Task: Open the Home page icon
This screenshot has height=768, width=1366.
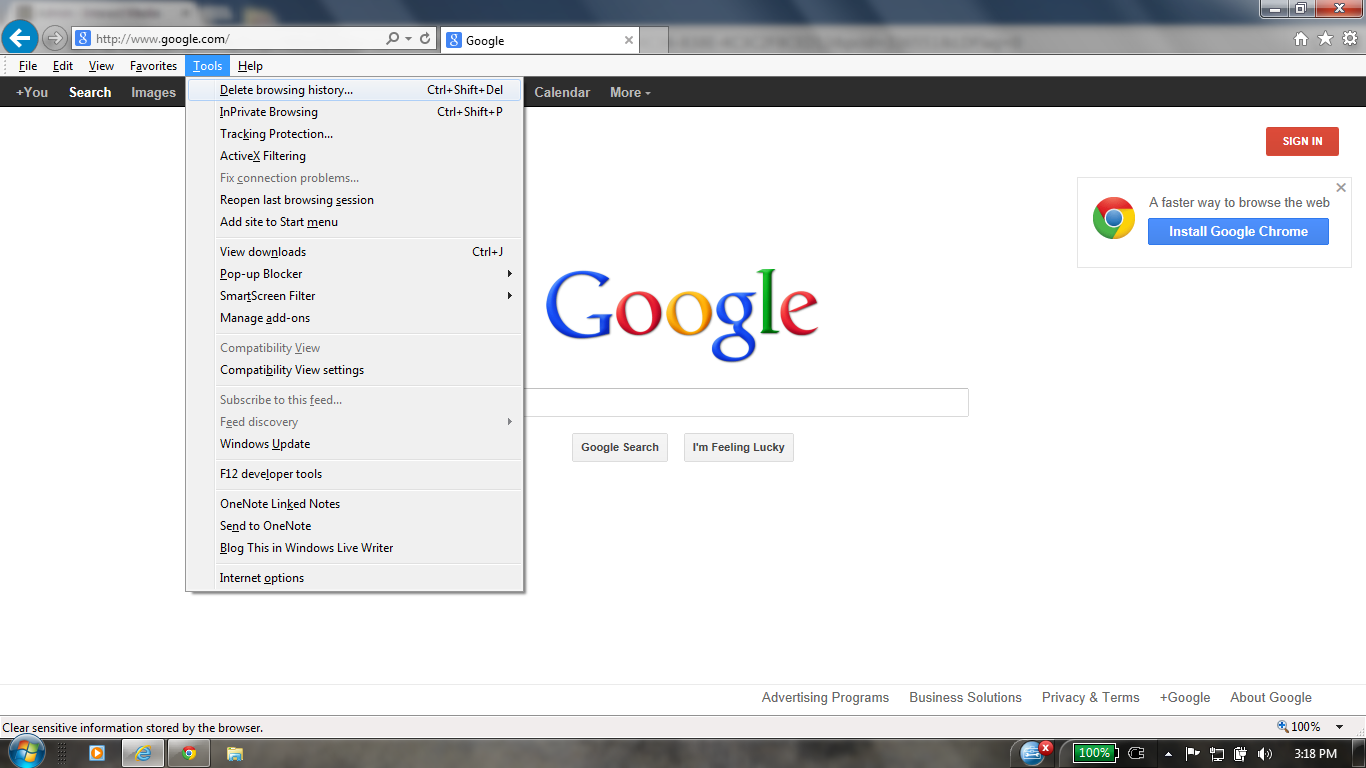Action: [x=1301, y=39]
